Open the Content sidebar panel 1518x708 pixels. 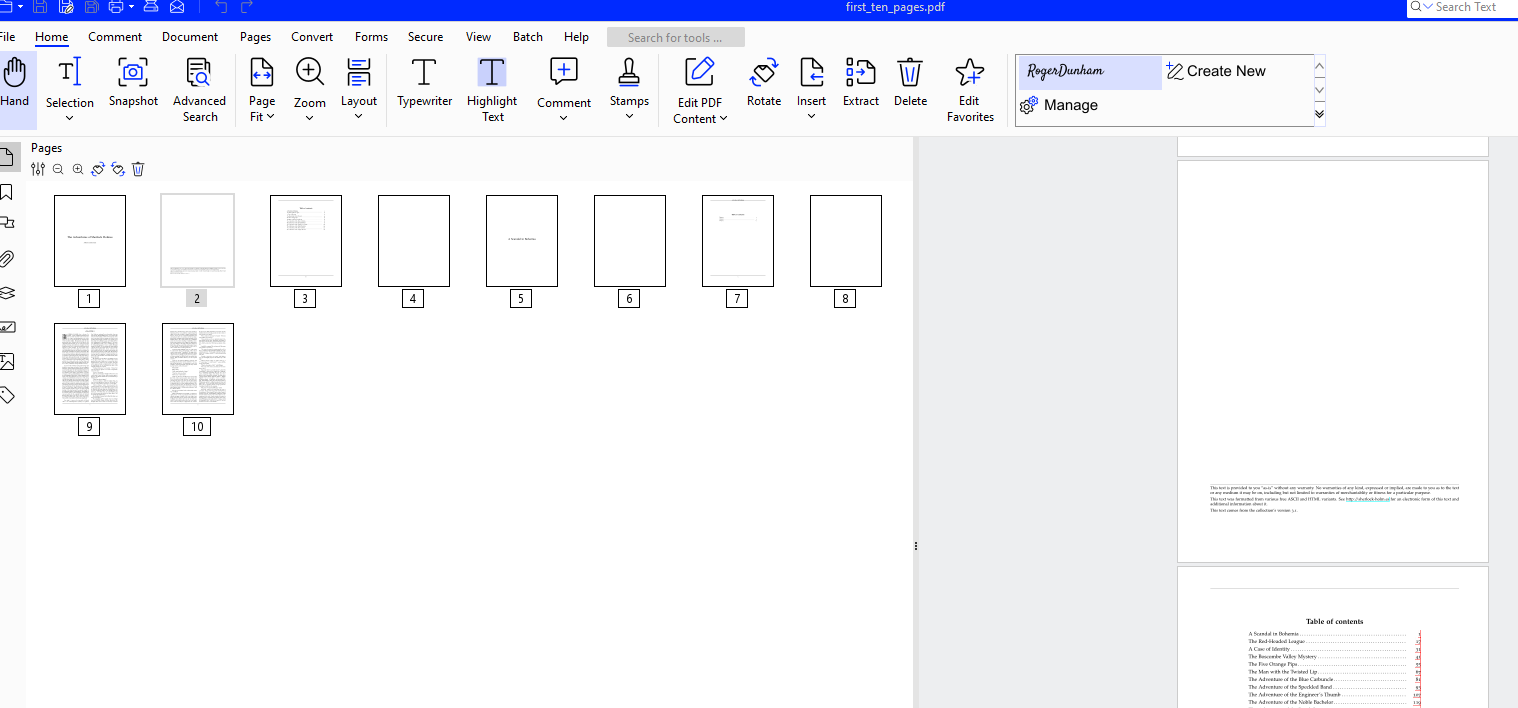[7, 361]
